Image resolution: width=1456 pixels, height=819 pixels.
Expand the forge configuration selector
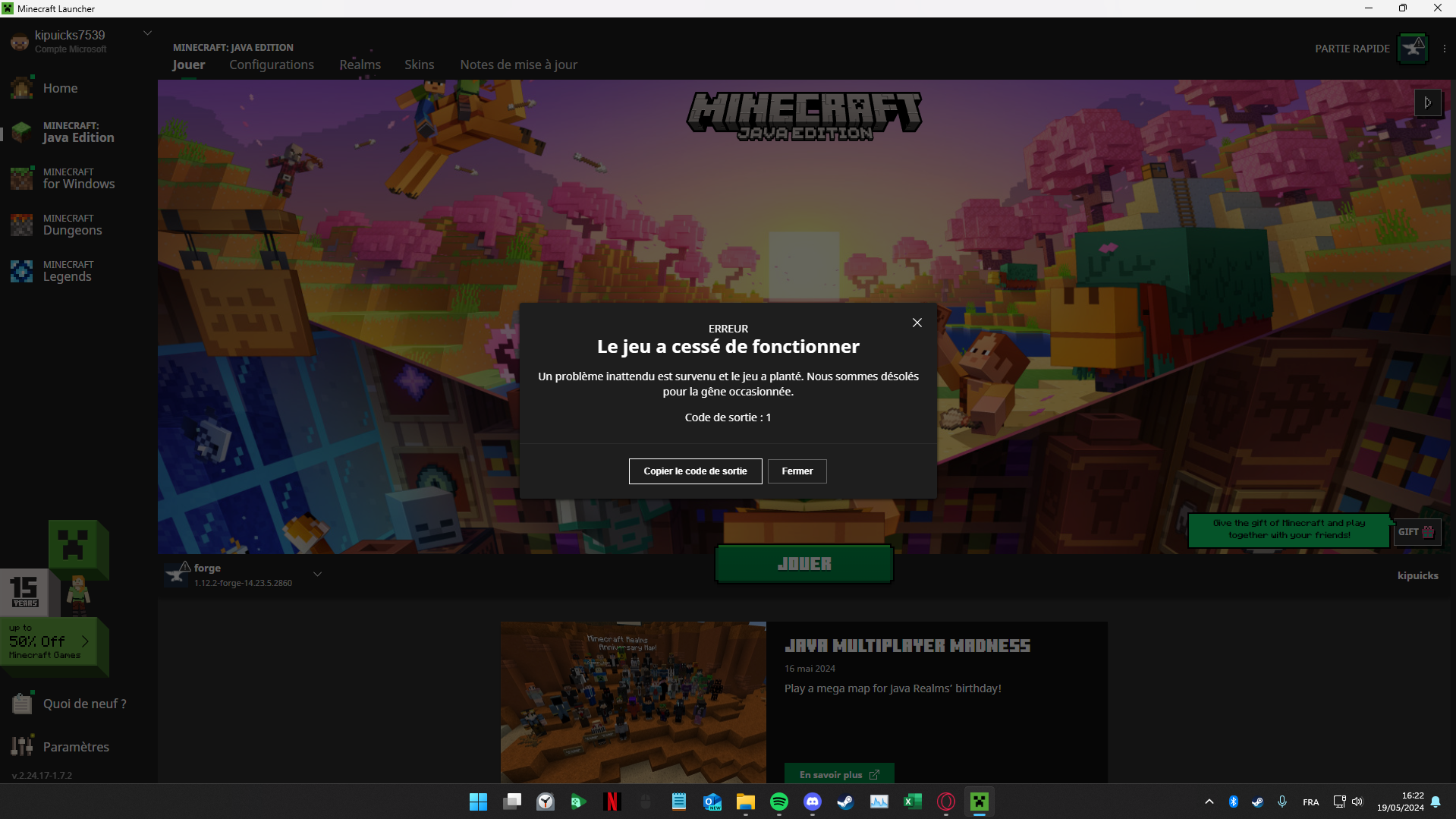tap(318, 575)
